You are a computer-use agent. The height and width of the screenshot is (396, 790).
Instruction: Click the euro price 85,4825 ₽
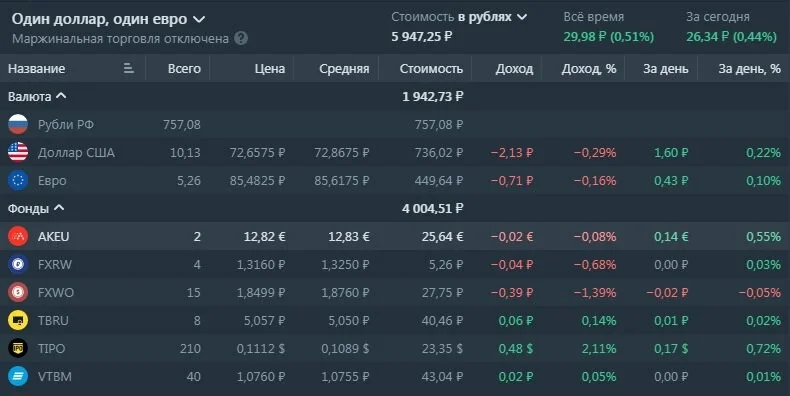click(x=257, y=180)
